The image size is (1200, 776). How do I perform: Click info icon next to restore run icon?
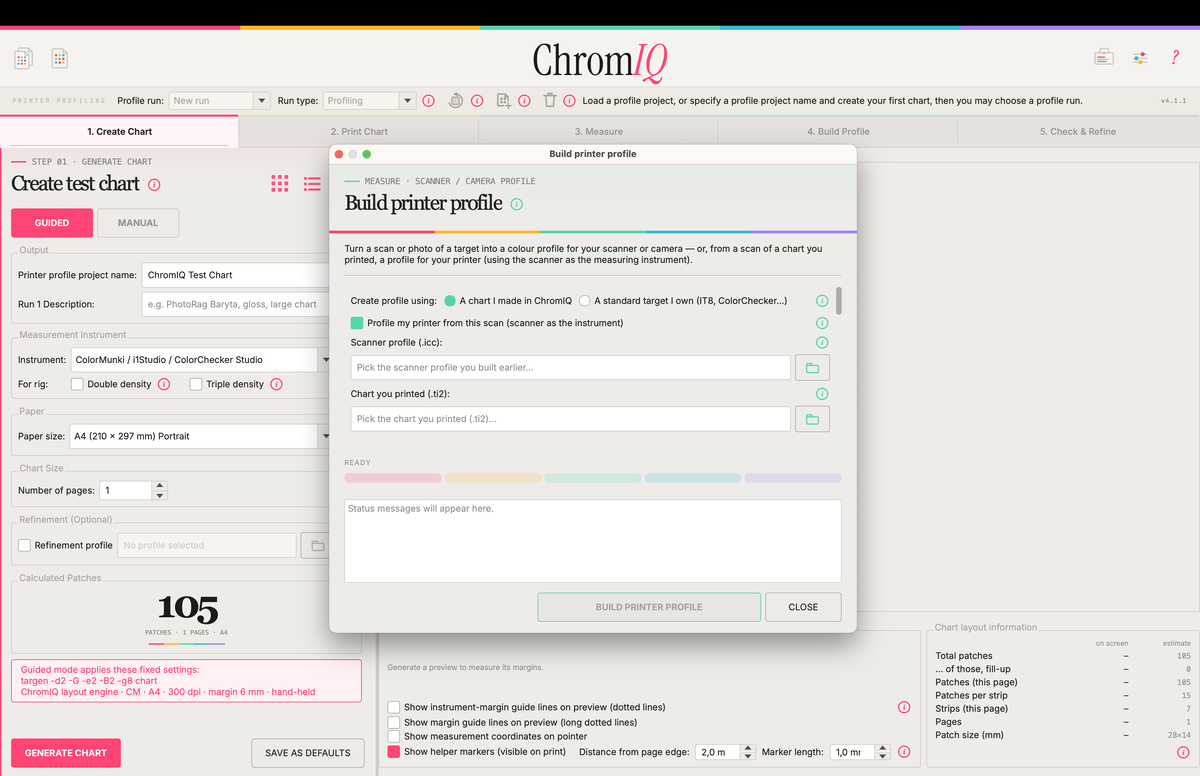coord(477,101)
